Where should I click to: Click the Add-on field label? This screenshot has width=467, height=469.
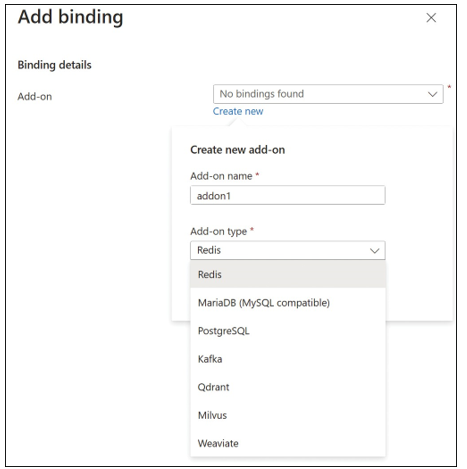(x=35, y=97)
